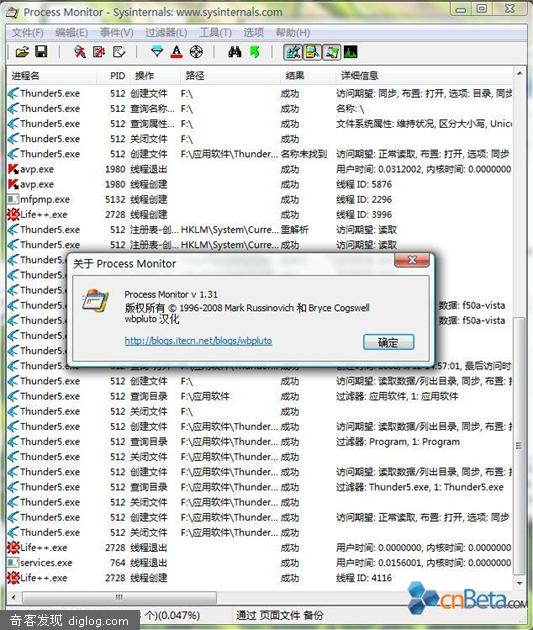This screenshot has width=533, height=630.
Task: Toggle Show Profiling Events graph button
Action: tap(350, 52)
